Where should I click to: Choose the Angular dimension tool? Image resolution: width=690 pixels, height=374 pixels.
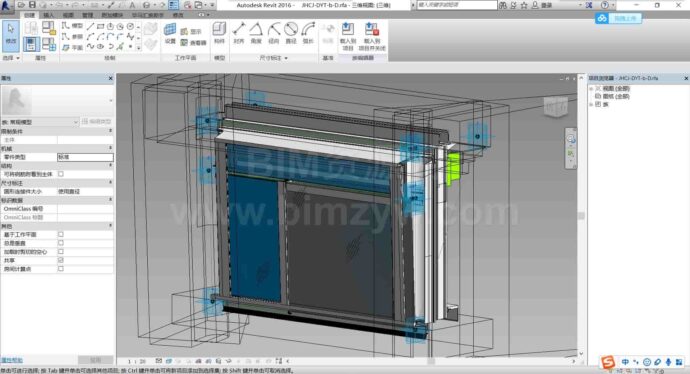[x=256, y=33]
